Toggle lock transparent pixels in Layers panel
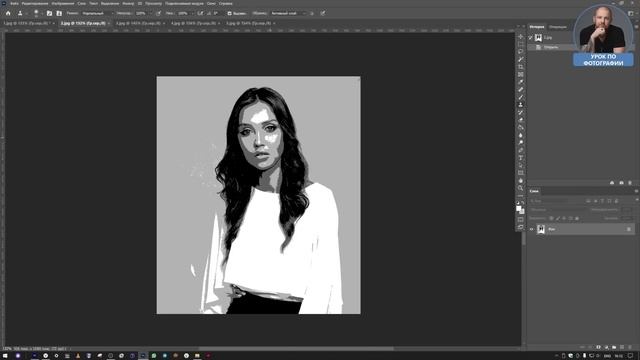The width and height of the screenshot is (640, 360). (x=551, y=218)
